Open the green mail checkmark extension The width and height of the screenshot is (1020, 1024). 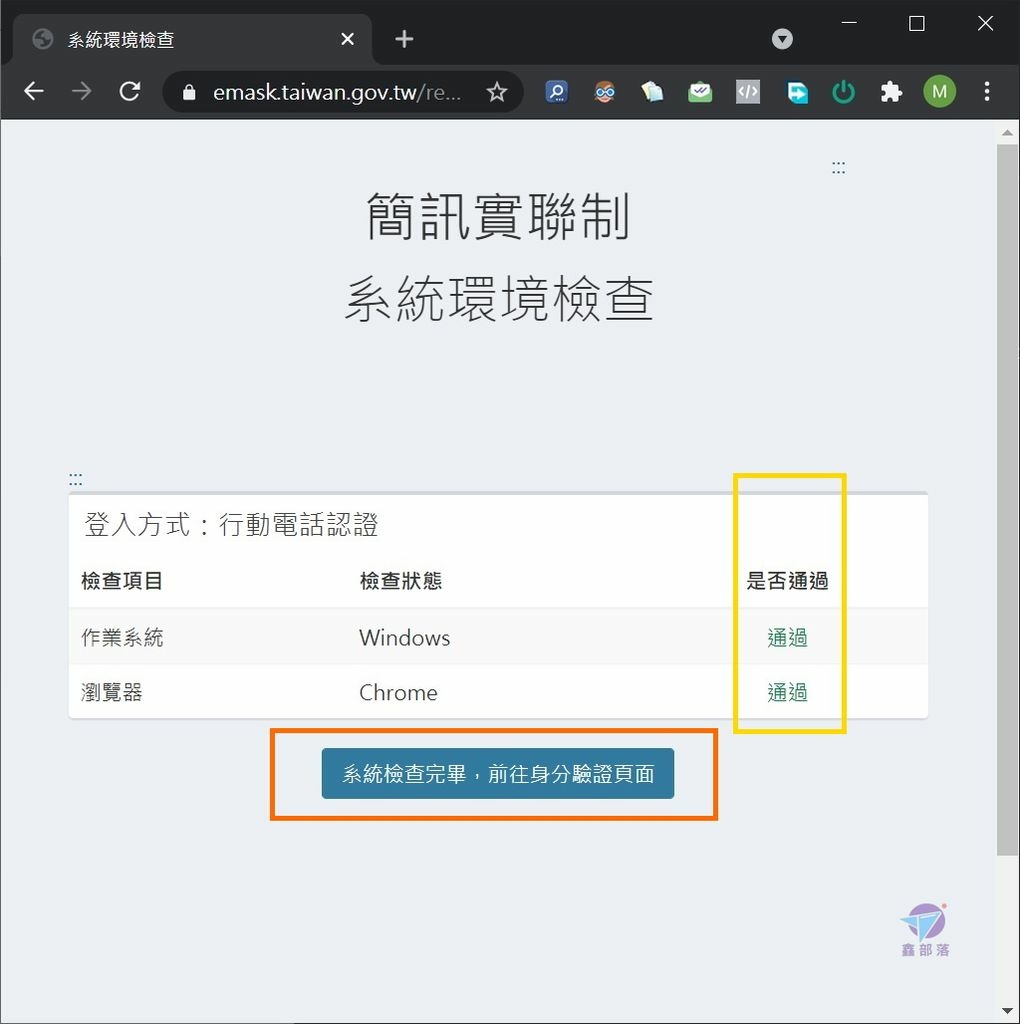700,92
